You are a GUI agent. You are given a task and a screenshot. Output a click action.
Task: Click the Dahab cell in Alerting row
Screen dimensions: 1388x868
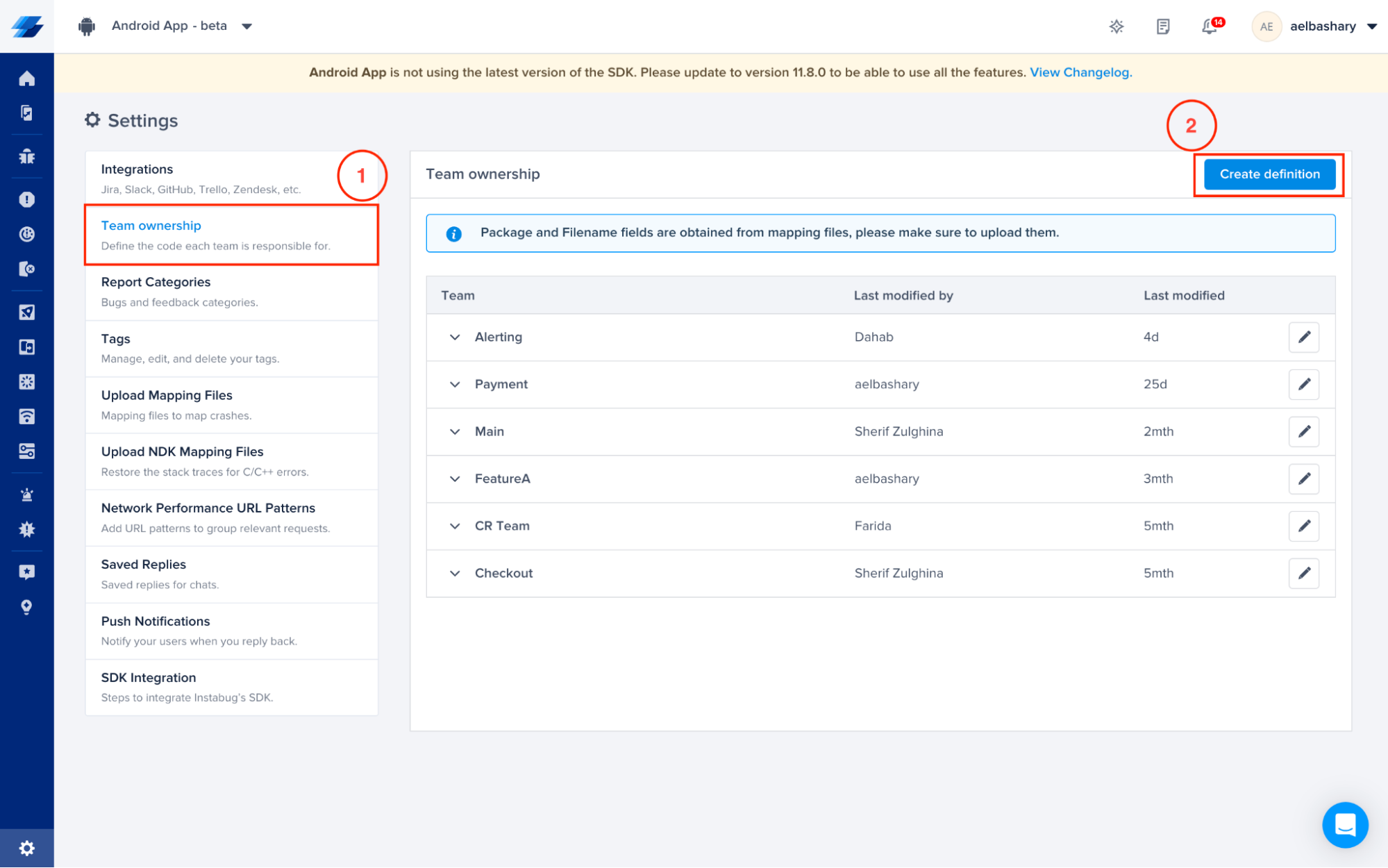pos(873,337)
